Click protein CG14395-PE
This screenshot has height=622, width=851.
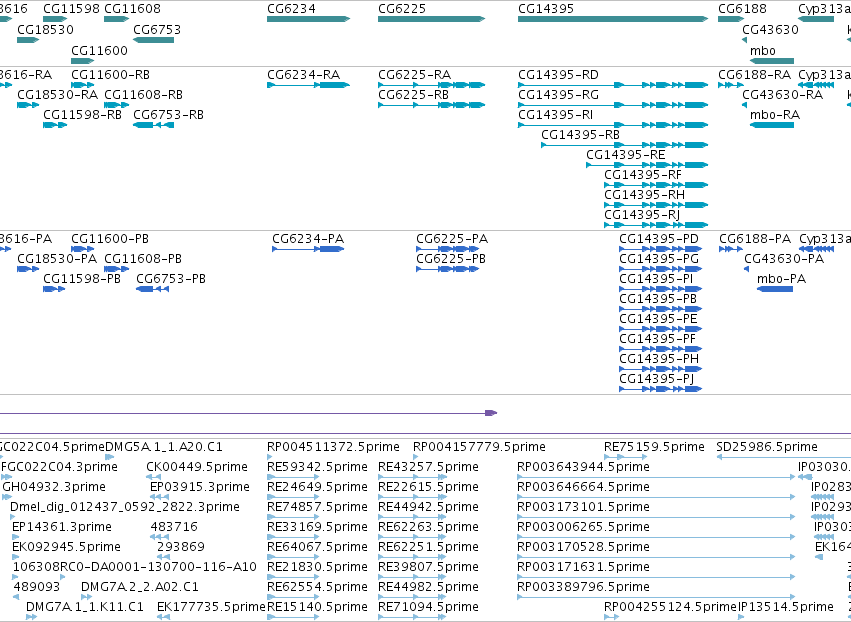coord(661,329)
